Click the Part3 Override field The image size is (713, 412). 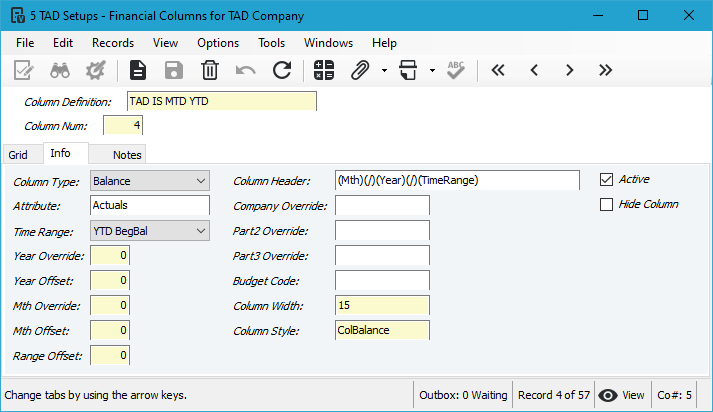pyautogui.click(x=382, y=255)
